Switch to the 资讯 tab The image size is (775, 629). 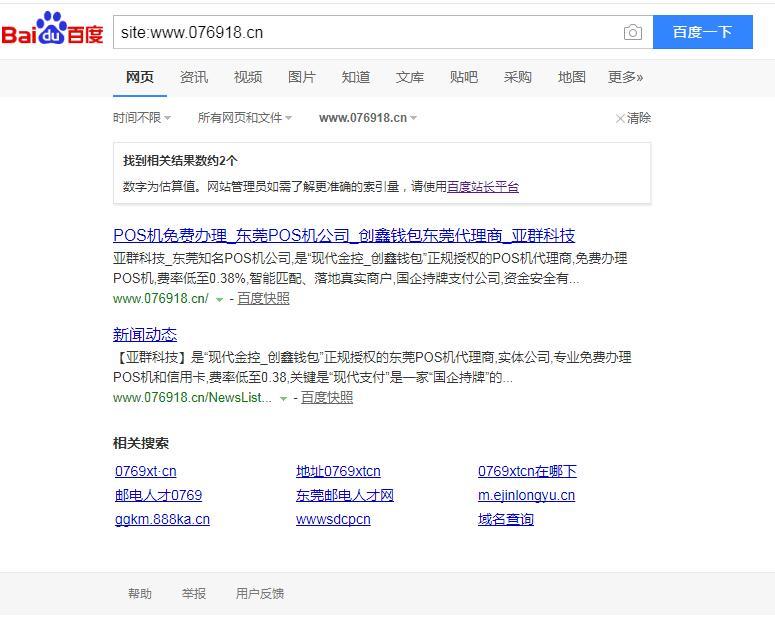coord(194,77)
